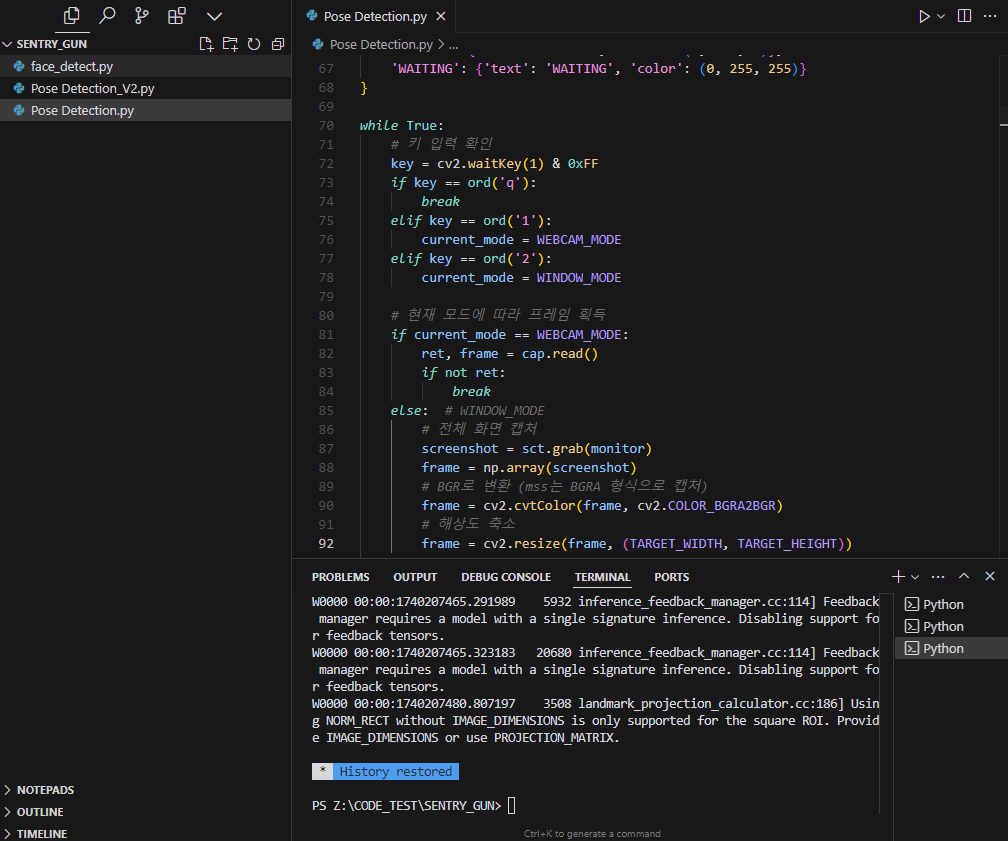
Task: Click the New Folder icon in explorer
Action: click(x=230, y=44)
